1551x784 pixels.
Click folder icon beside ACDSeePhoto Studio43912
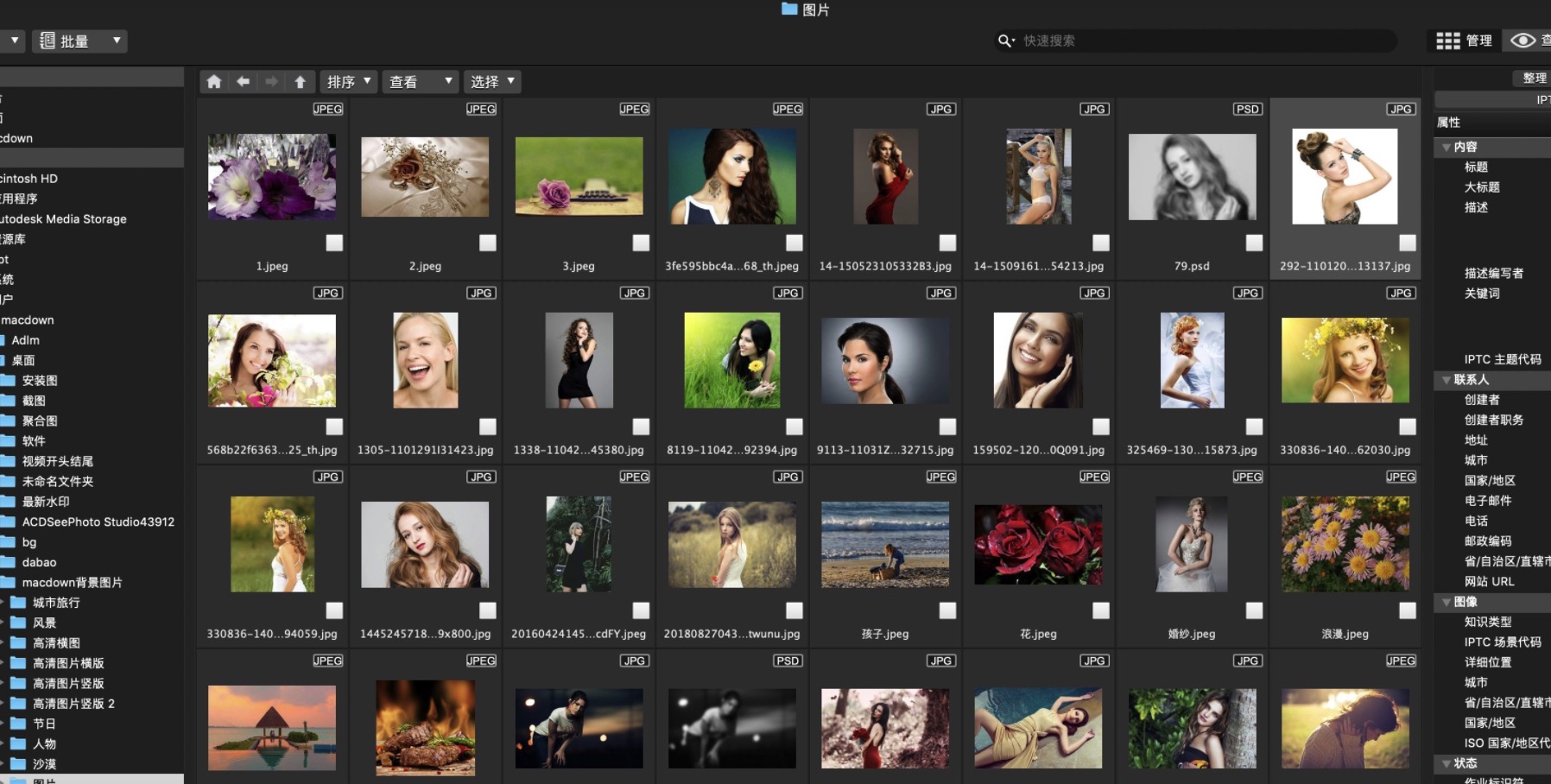point(8,522)
